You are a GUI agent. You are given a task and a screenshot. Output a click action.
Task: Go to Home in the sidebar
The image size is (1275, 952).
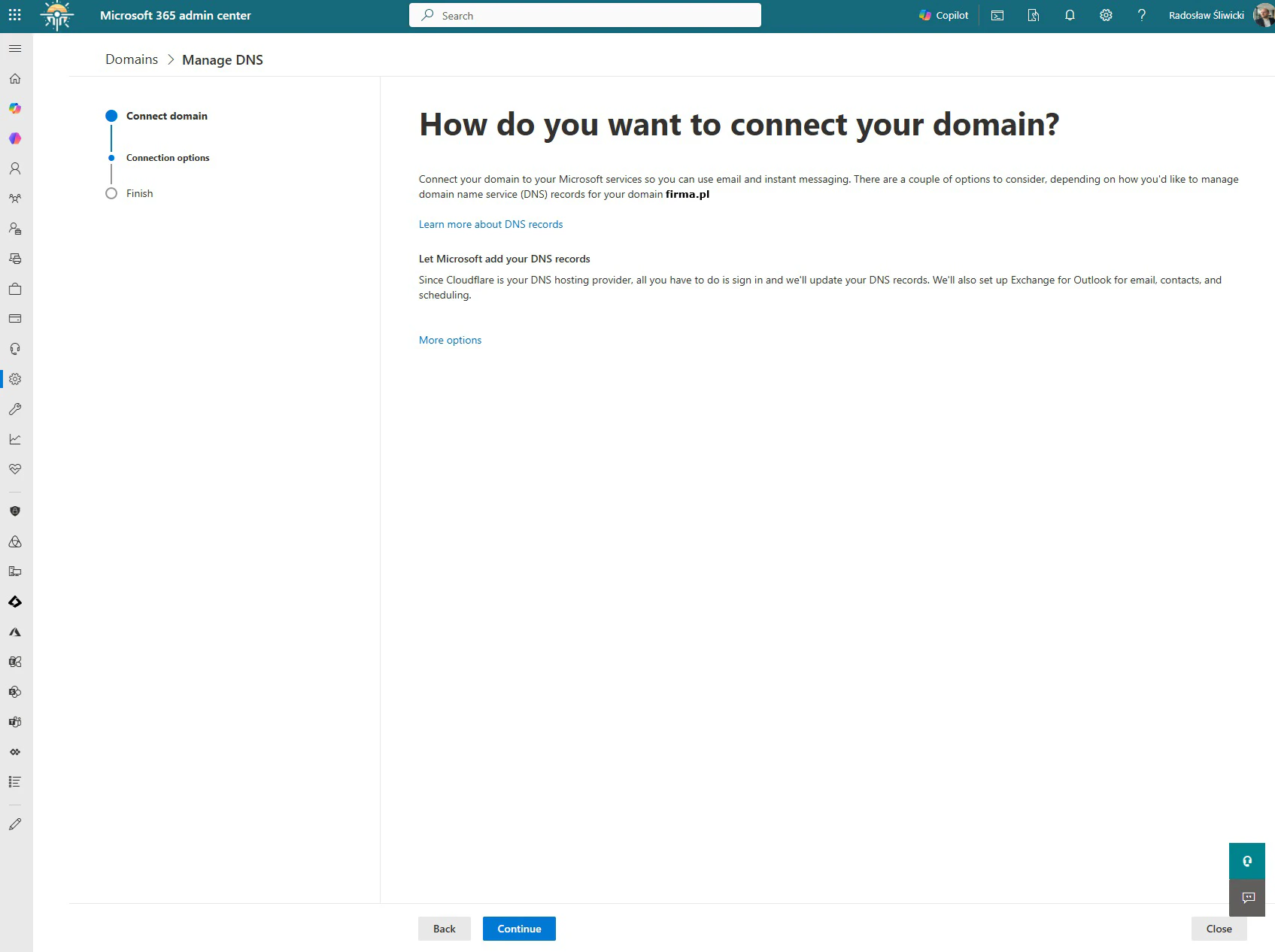coord(15,79)
